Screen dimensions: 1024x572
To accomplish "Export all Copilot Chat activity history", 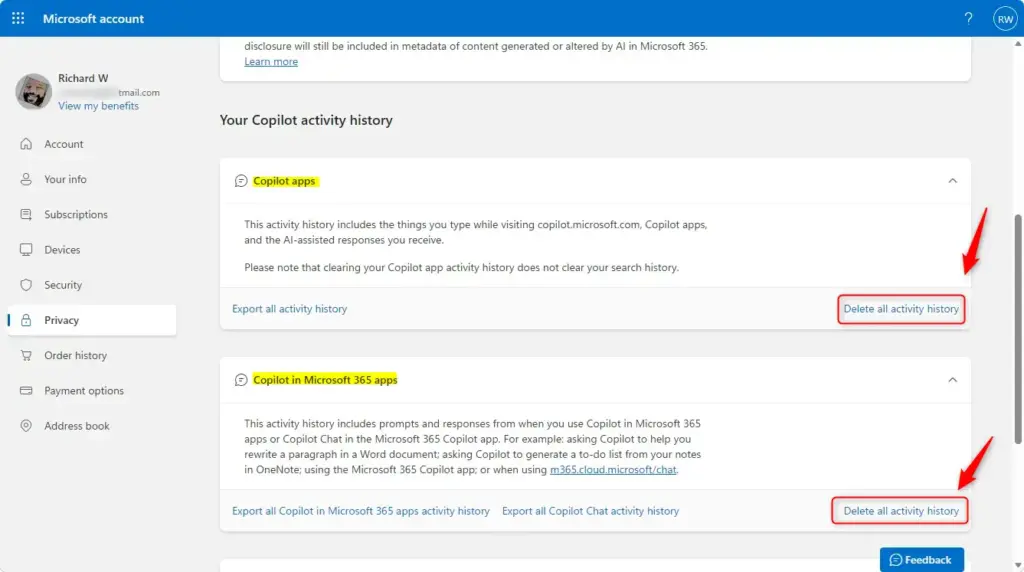I will click(x=590, y=511).
